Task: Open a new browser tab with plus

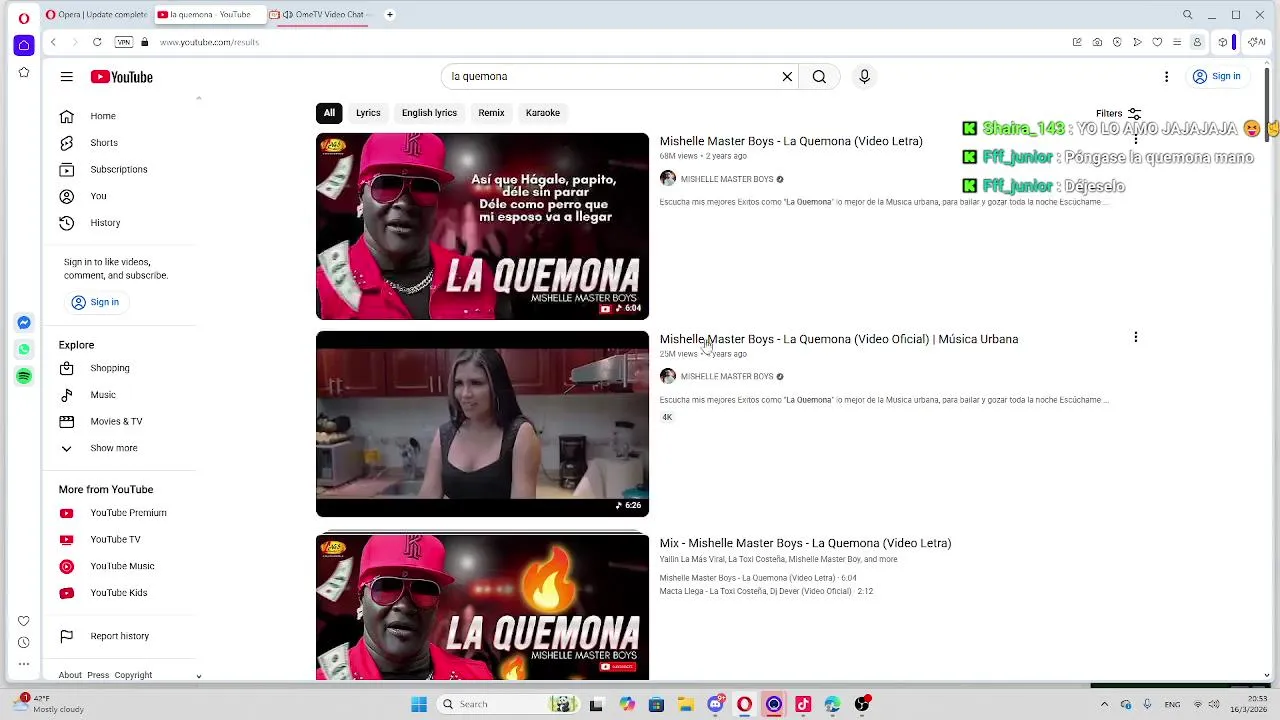Action: (x=390, y=14)
